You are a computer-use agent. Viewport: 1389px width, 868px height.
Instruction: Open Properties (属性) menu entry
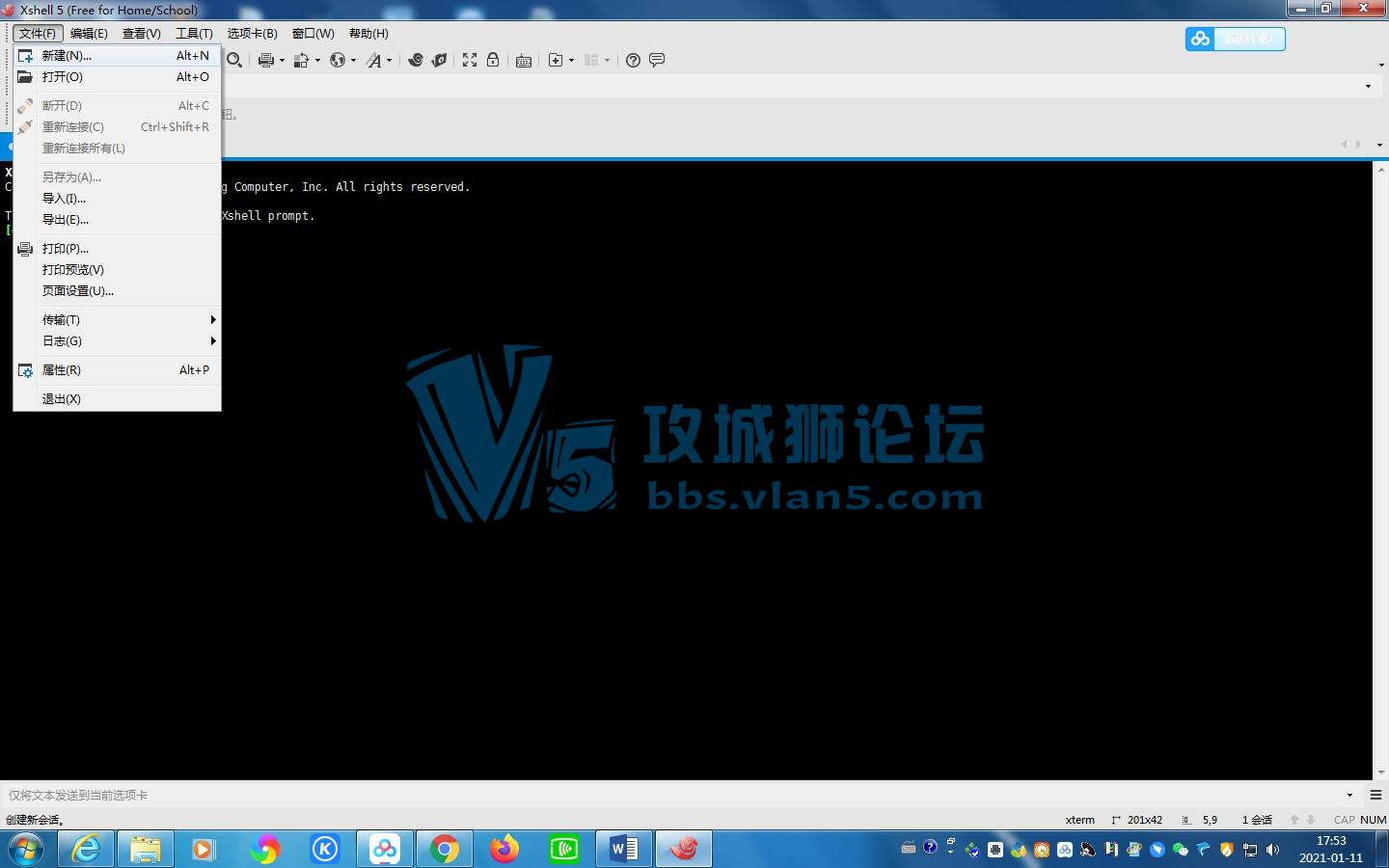[117, 370]
